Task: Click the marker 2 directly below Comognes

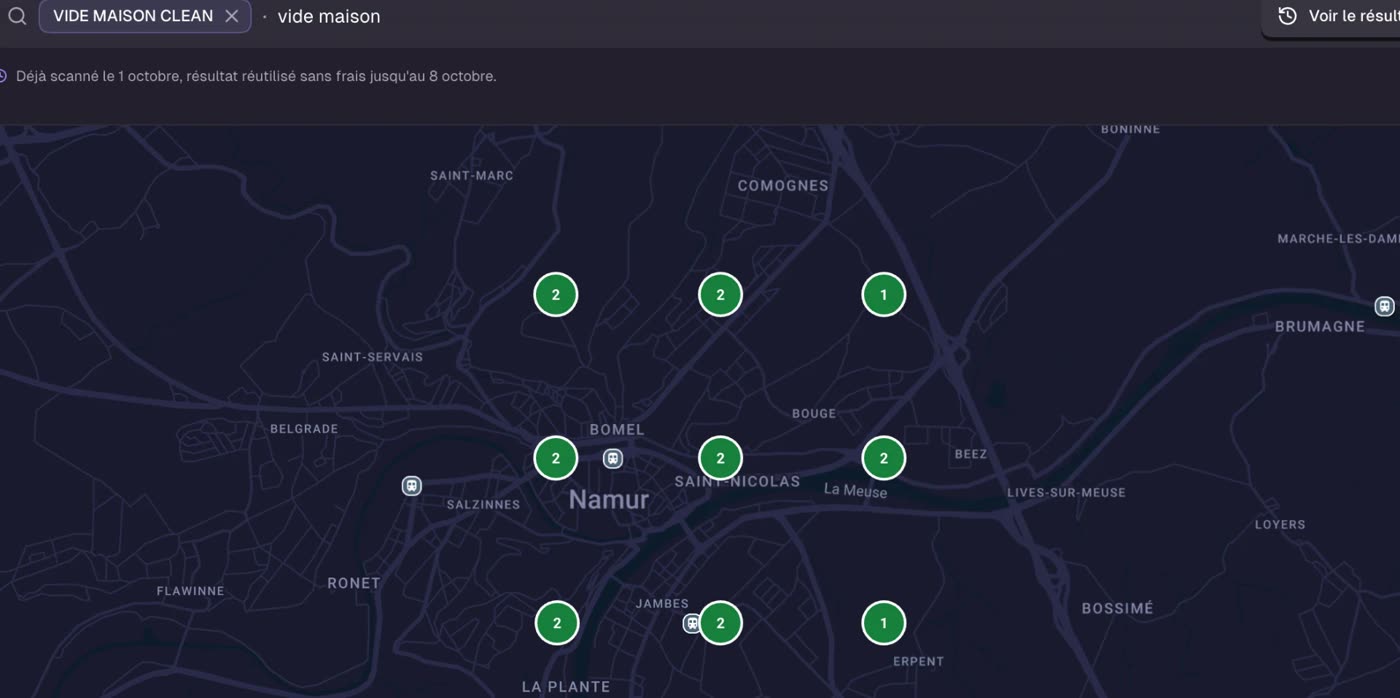Action: 720,294
